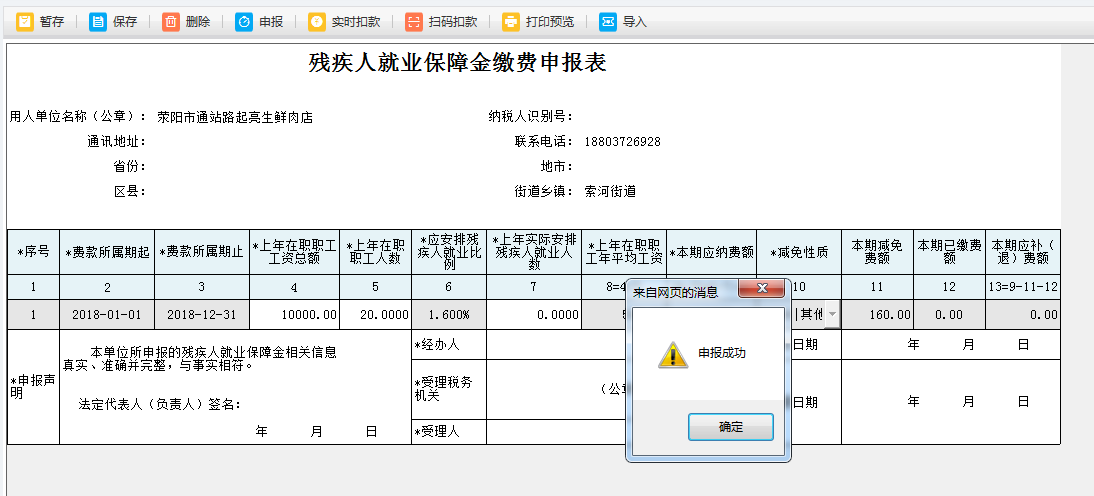Click the 受理人 input field
Screen dimensions: 1094x496
tap(556, 431)
